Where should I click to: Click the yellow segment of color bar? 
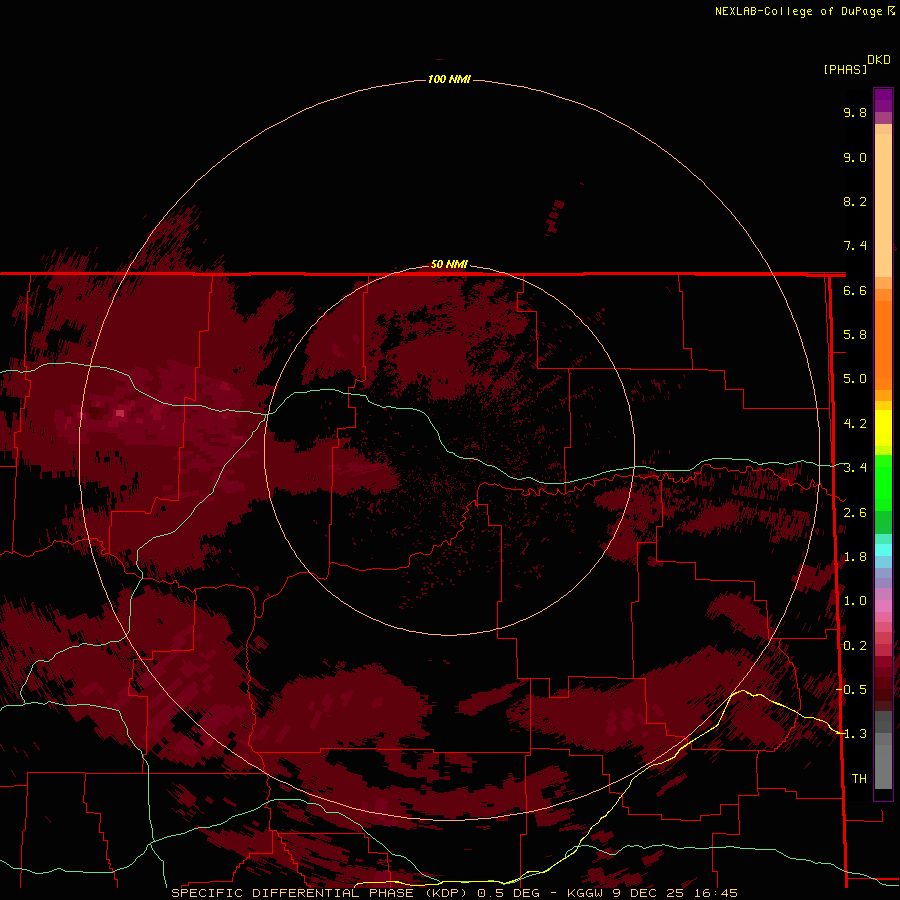[883, 428]
